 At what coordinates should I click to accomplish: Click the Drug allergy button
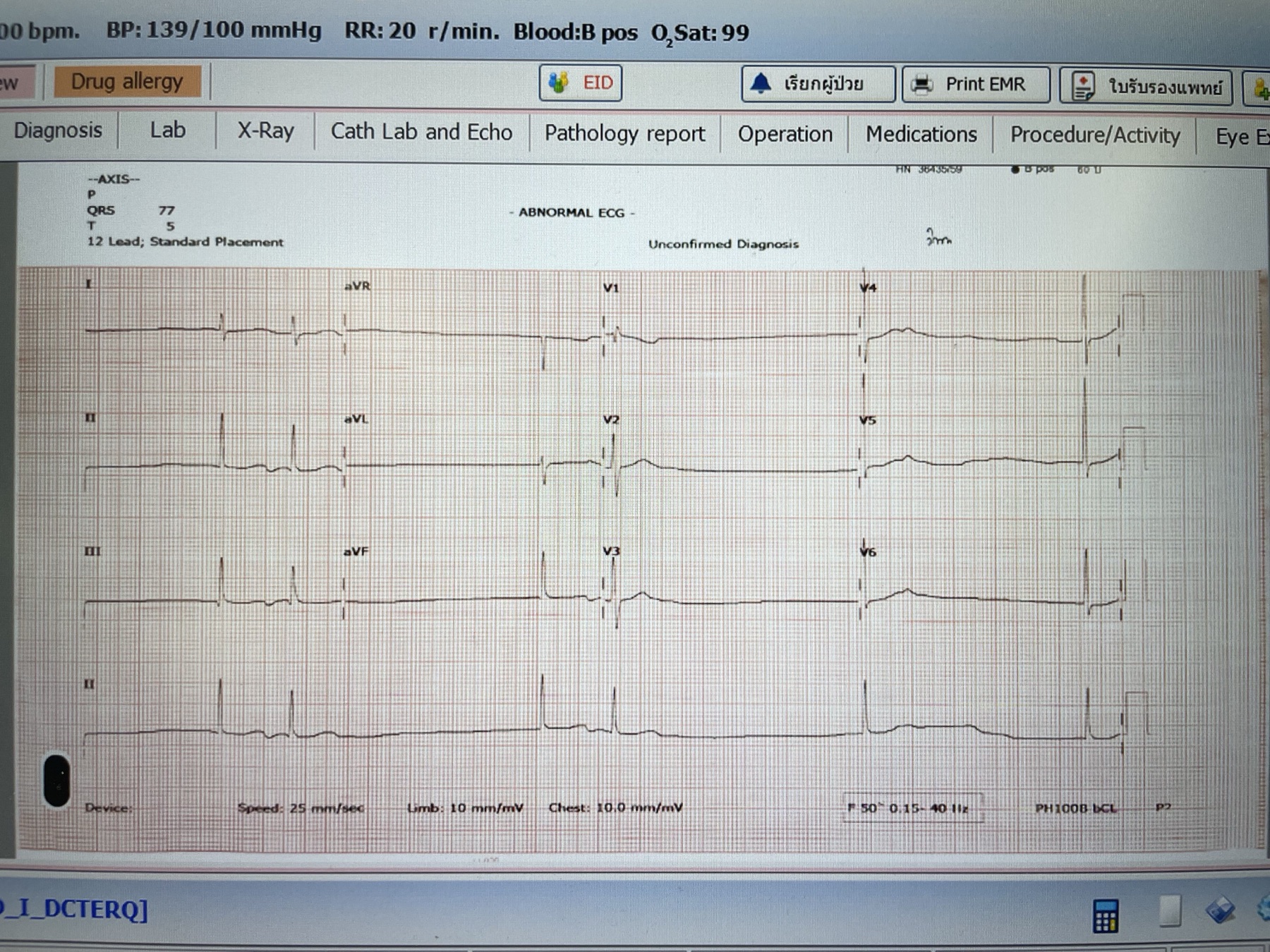tap(127, 82)
